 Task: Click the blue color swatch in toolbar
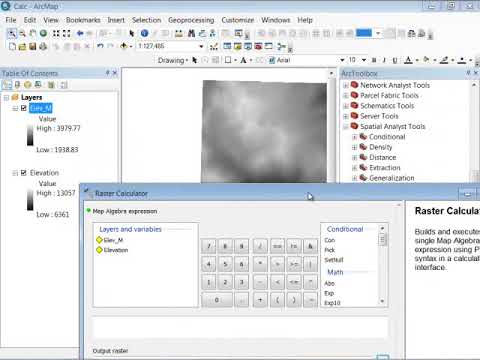[x=364, y=33]
